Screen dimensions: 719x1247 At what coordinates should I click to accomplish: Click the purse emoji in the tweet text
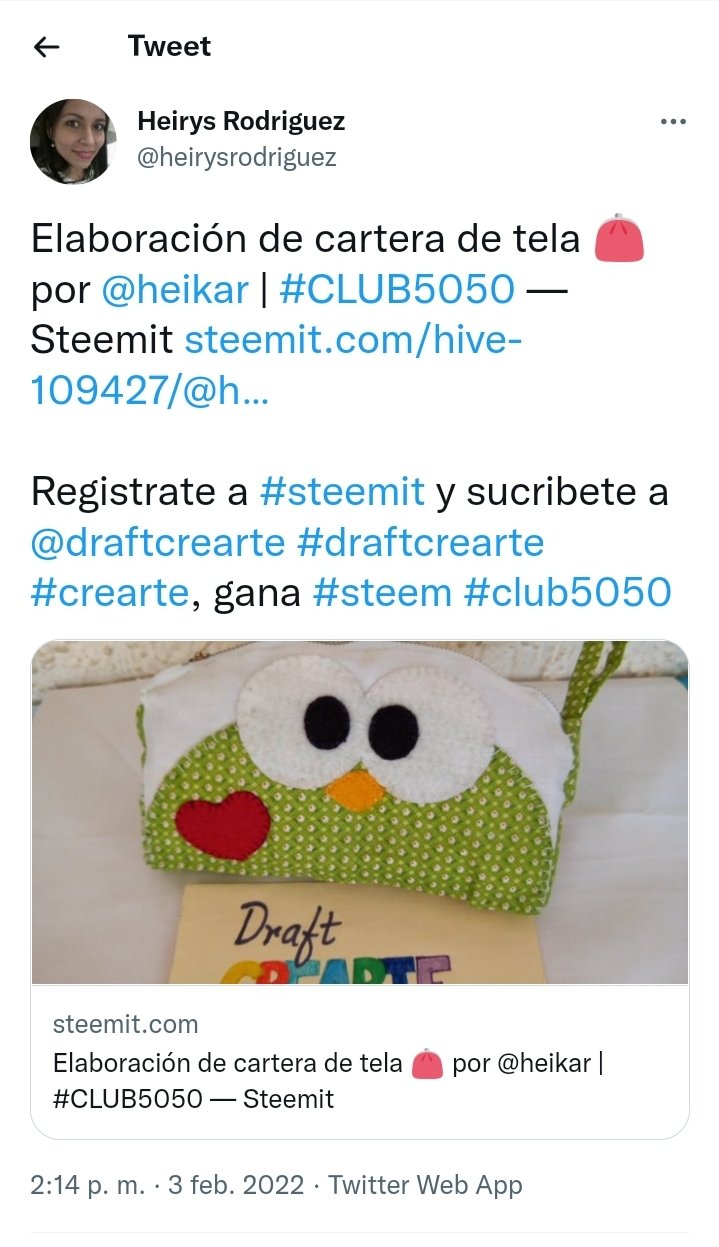tap(619, 241)
